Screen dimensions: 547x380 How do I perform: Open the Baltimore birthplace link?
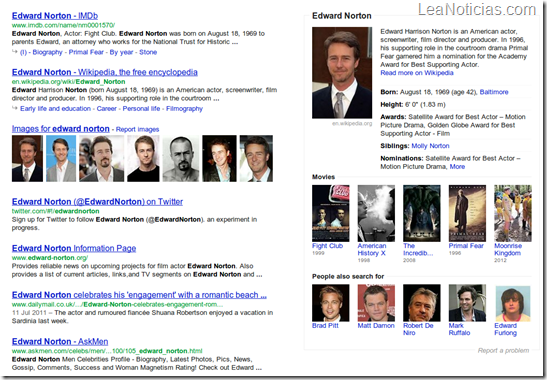coord(494,92)
